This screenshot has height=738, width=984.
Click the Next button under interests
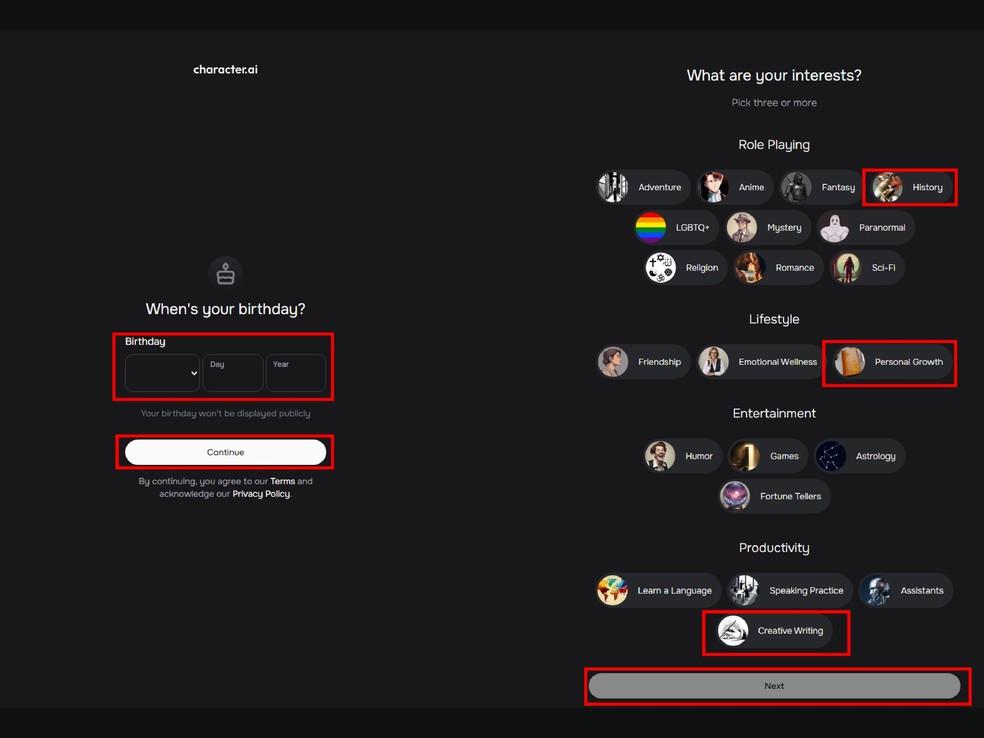tap(774, 686)
